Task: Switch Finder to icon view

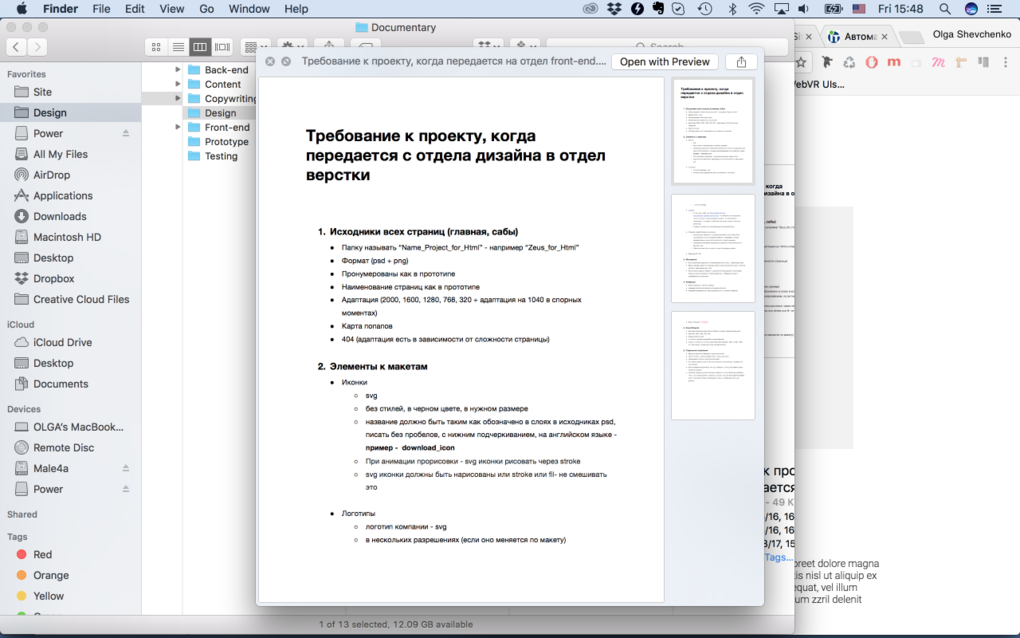Action: (x=156, y=47)
